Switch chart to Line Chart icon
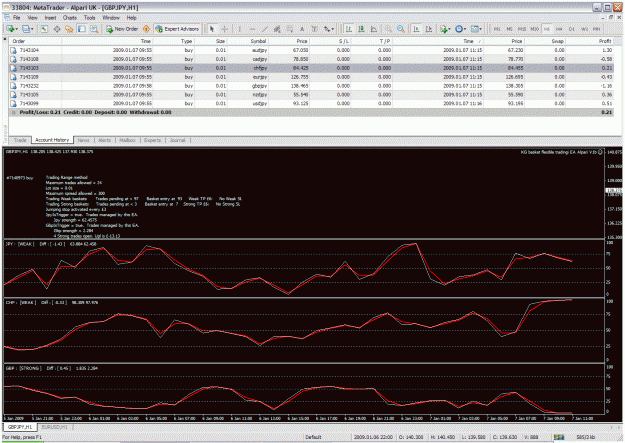 374,29
